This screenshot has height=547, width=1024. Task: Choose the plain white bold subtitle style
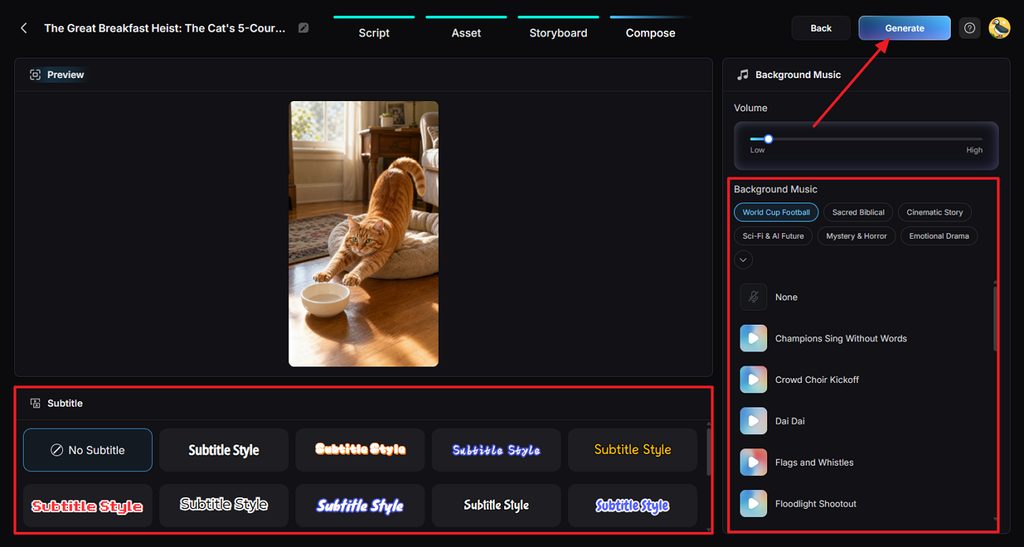click(224, 450)
